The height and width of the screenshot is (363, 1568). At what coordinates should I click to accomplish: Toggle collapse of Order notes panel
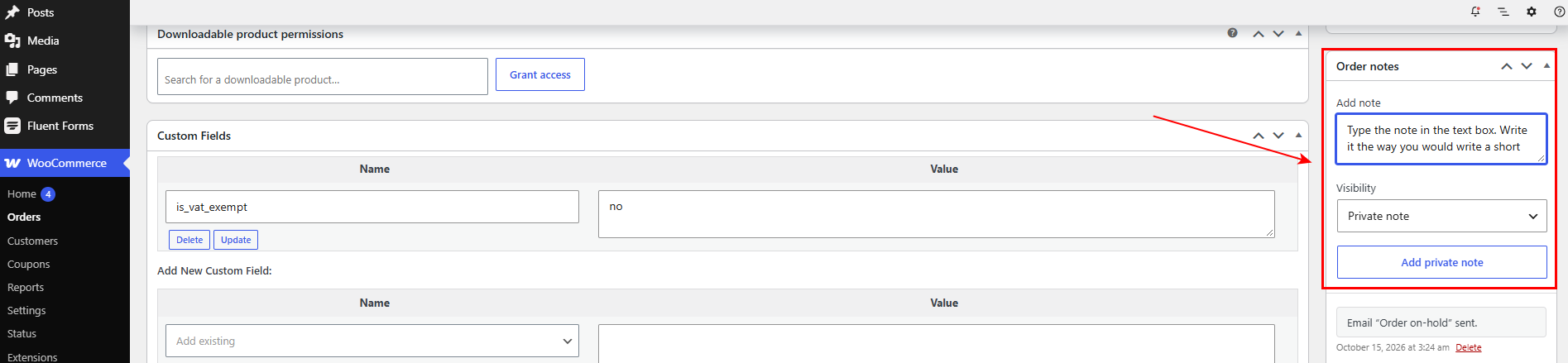tap(1546, 66)
